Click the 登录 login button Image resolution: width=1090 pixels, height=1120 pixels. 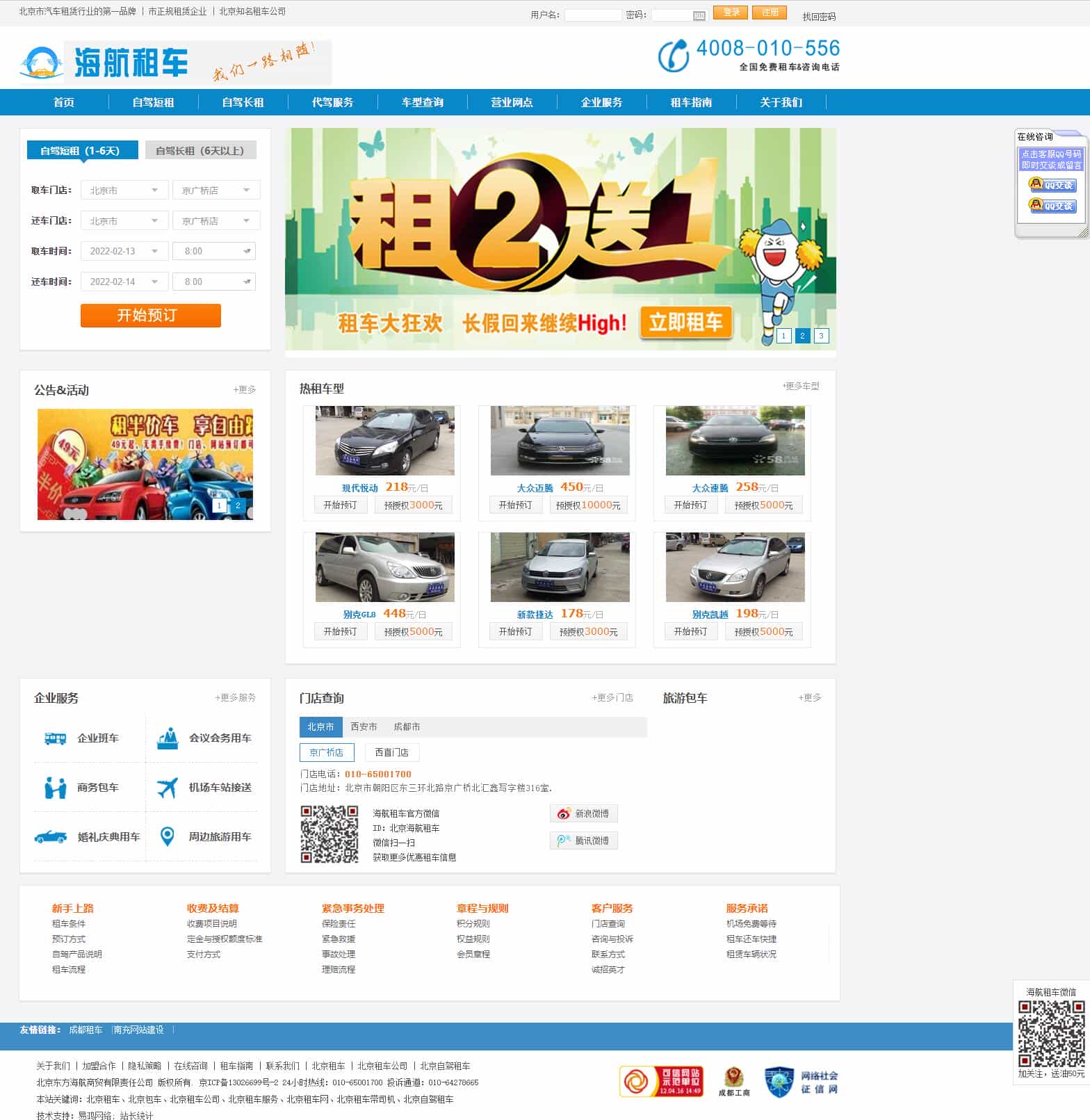point(731,13)
